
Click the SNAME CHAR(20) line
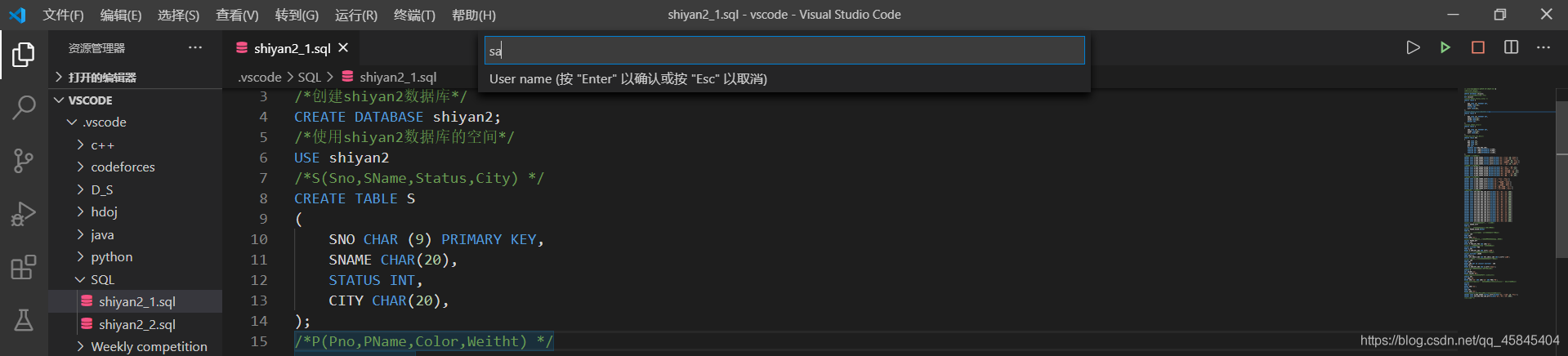pyautogui.click(x=393, y=260)
